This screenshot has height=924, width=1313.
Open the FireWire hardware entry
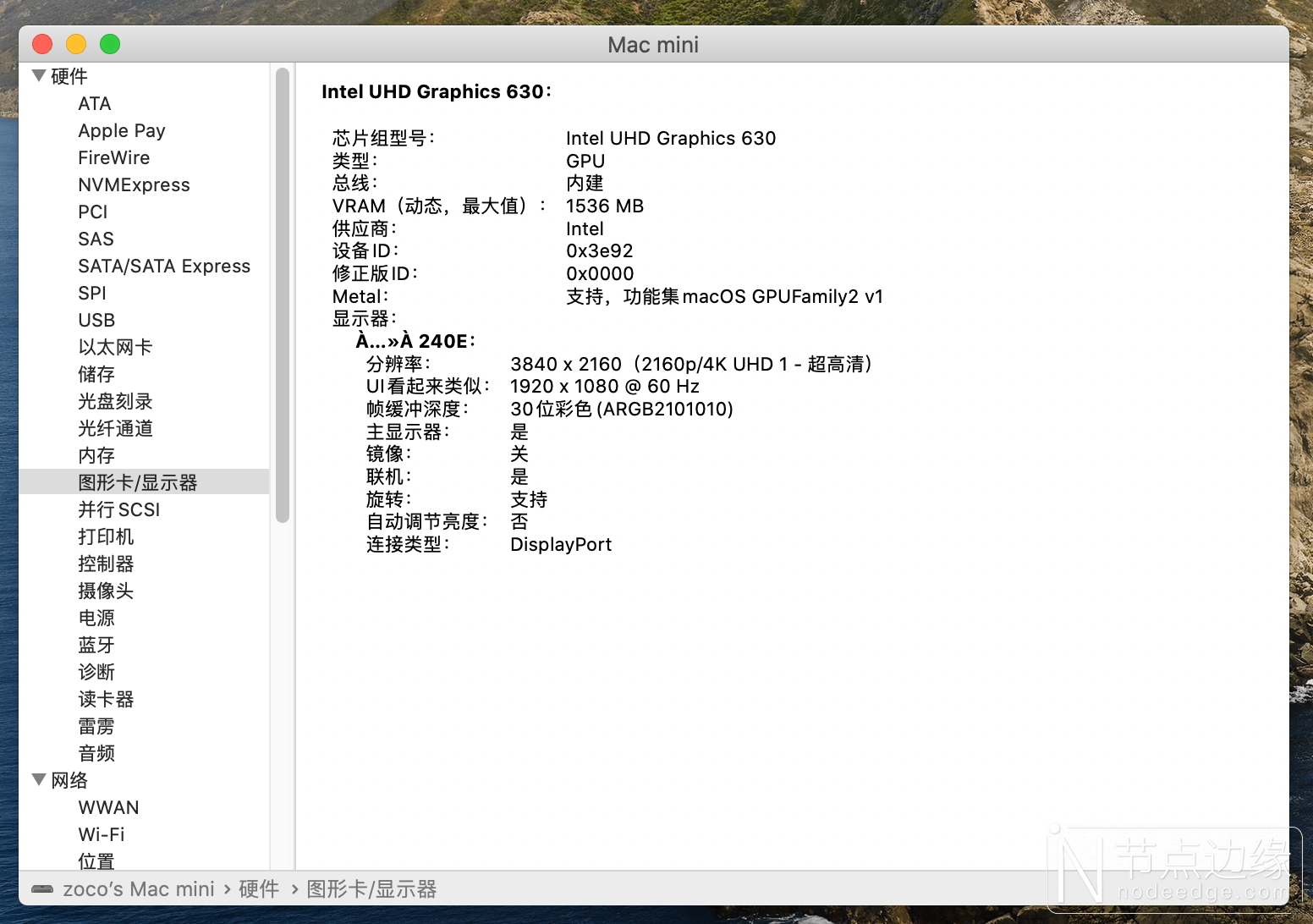[114, 157]
